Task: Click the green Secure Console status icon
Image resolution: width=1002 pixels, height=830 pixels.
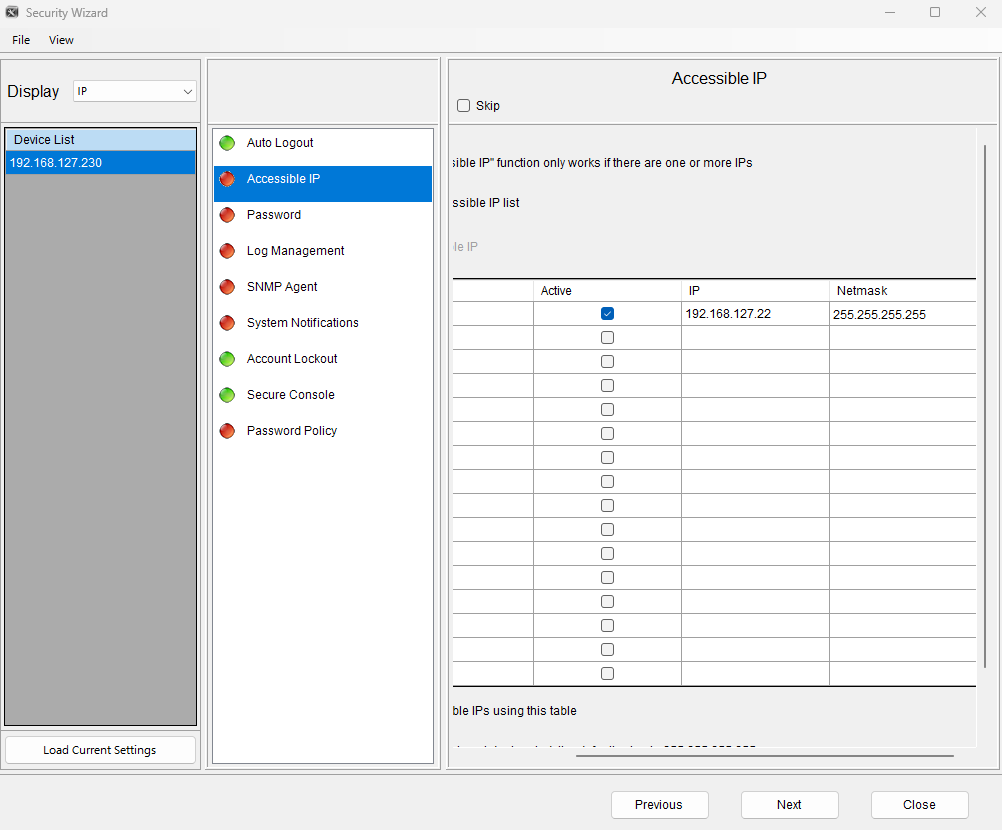Action: pyautogui.click(x=227, y=395)
